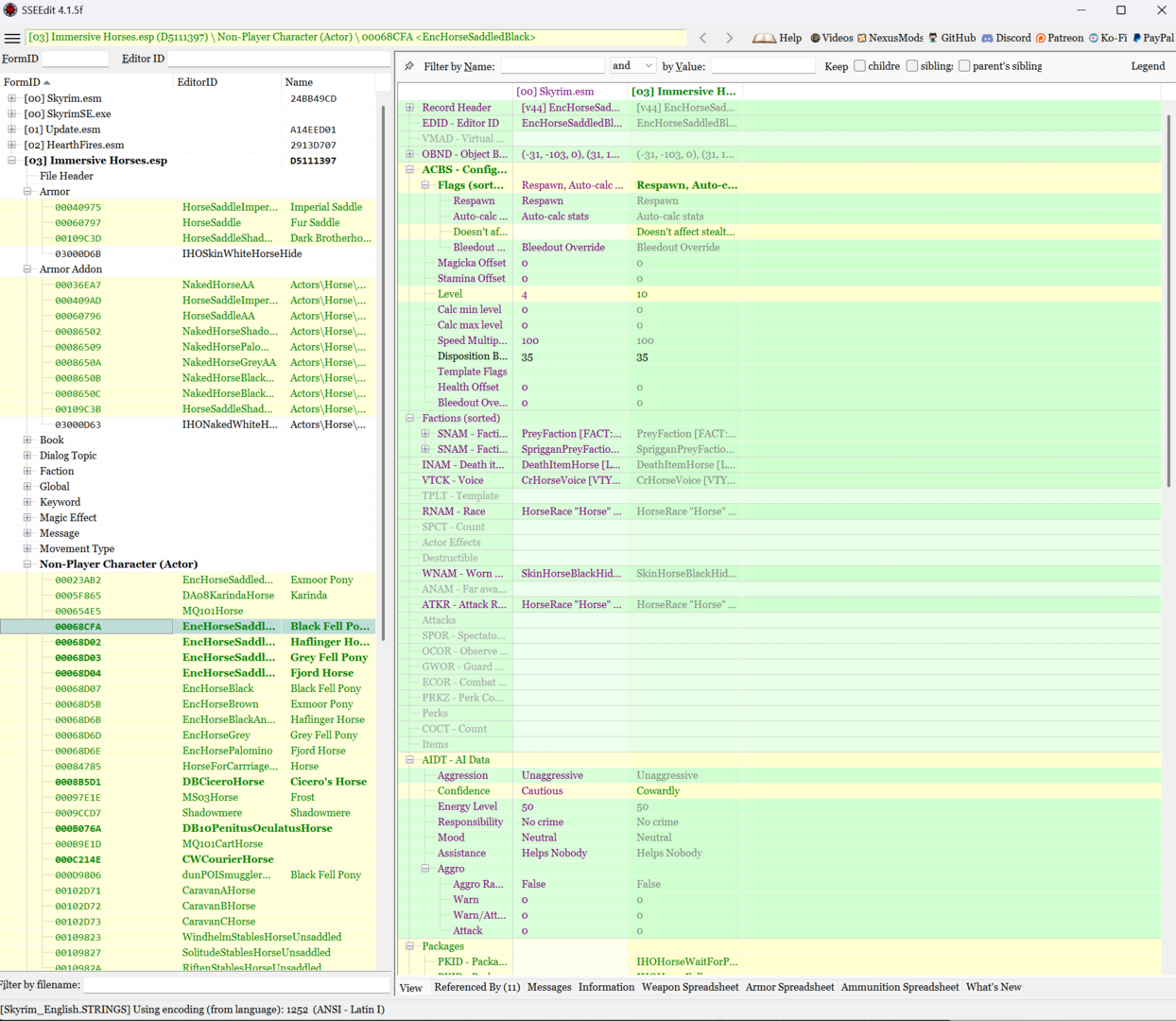
Task: Focus the Editor ID search field
Action: coord(278,59)
